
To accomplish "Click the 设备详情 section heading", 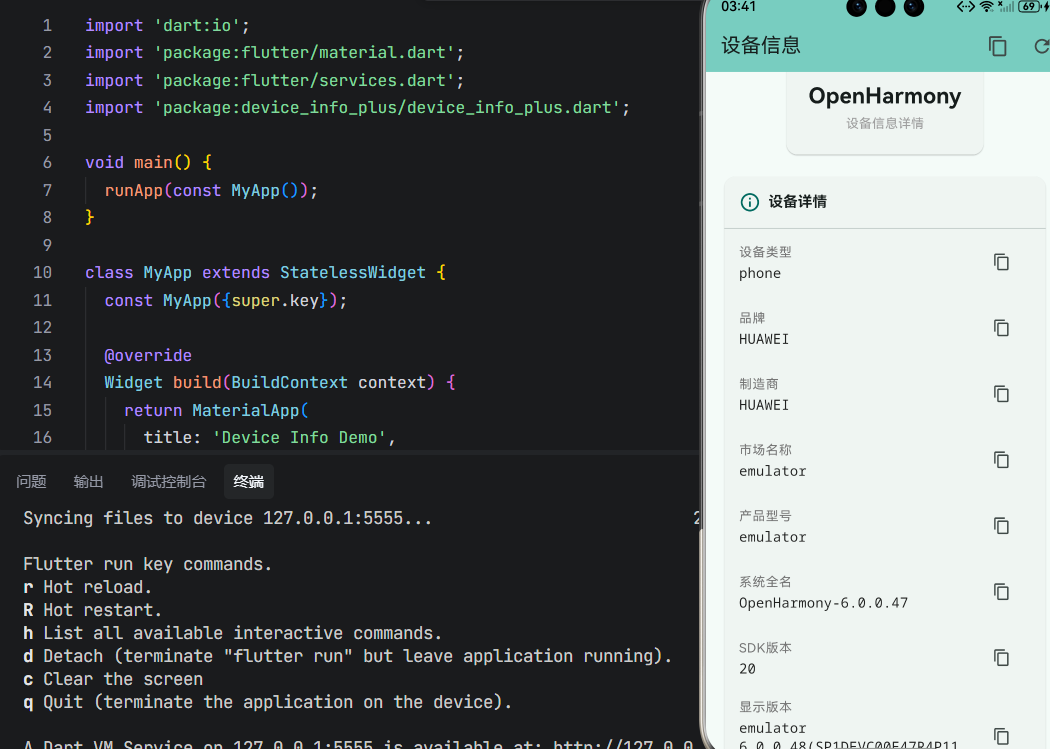I will point(797,202).
